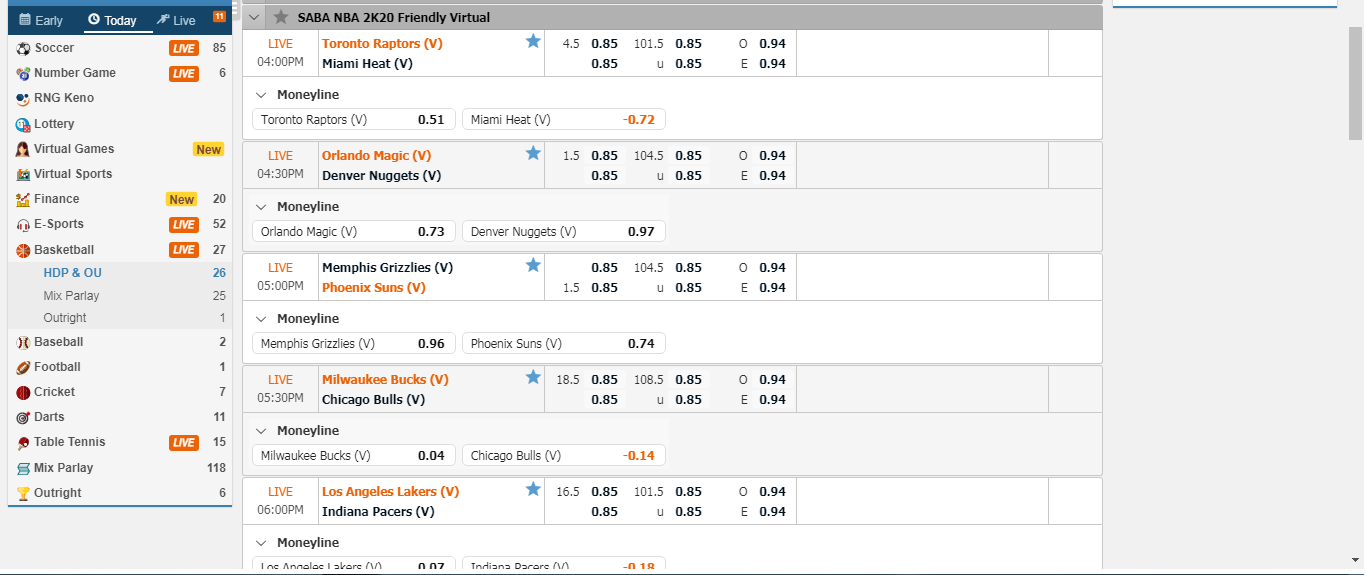Image resolution: width=1366 pixels, height=575 pixels.
Task: Click the scrollbar down arrow
Action: coord(1355,560)
